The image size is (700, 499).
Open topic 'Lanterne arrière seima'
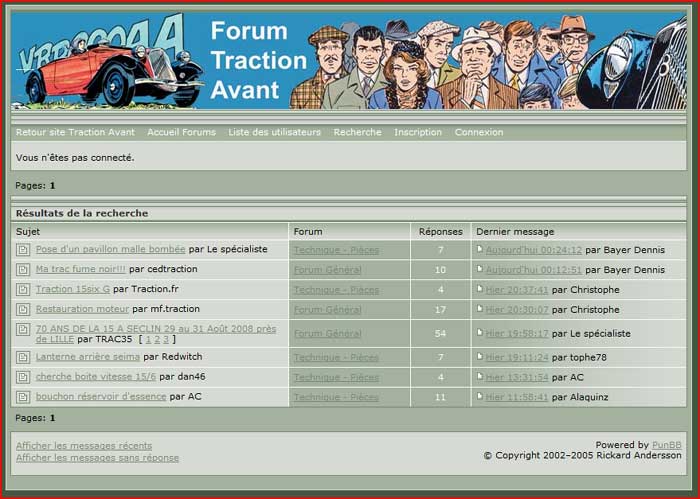[88, 357]
